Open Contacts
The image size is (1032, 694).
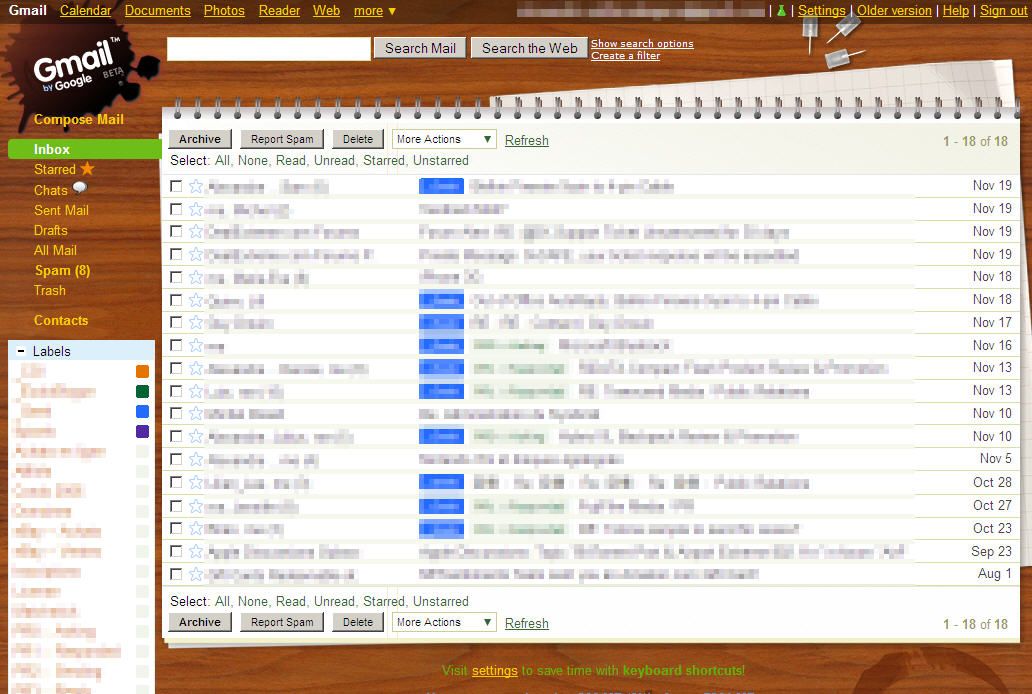61,321
